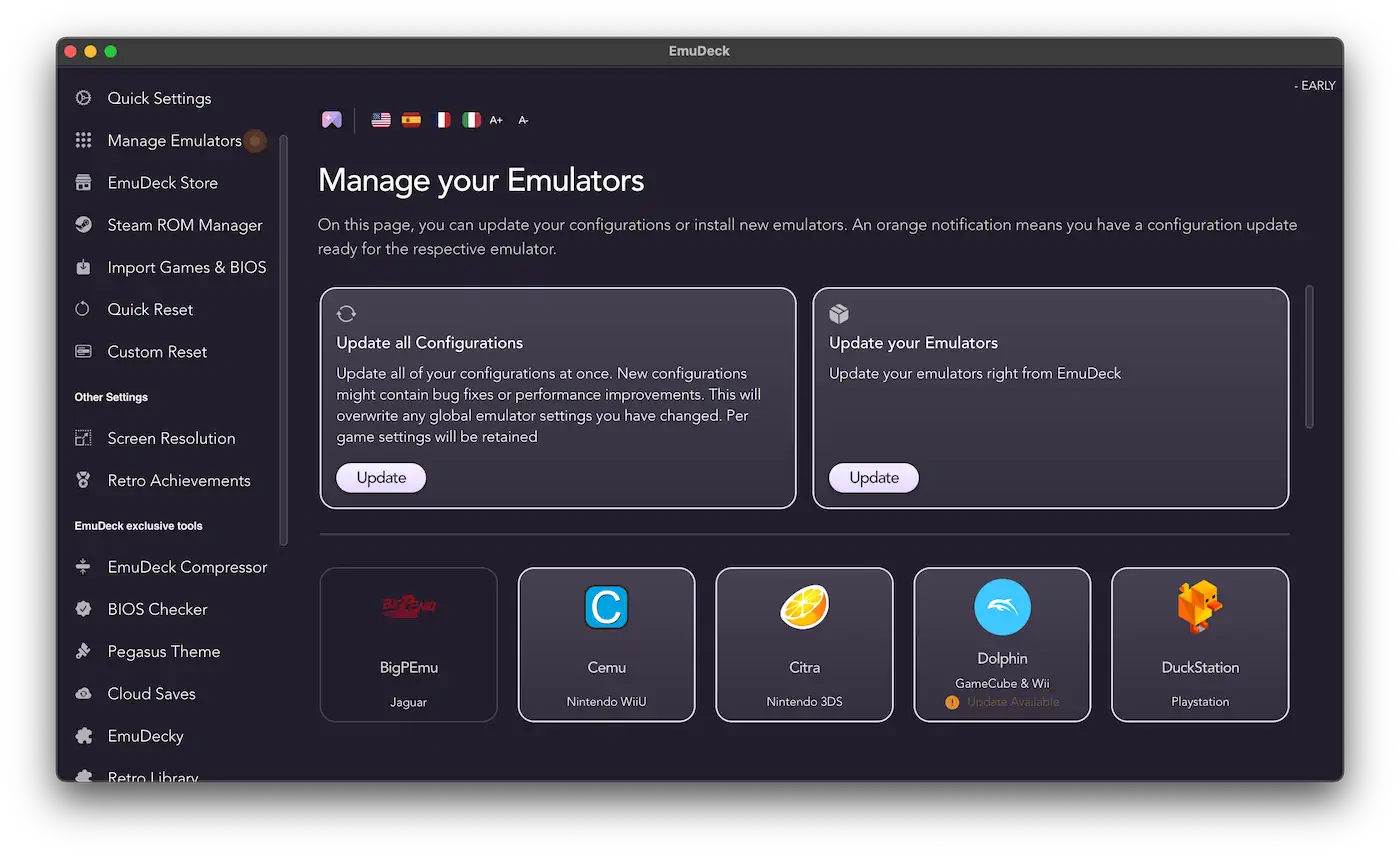Click the "EmuDeck exclusive tools" section label
Screen dimensions: 1400x856
[139, 526]
